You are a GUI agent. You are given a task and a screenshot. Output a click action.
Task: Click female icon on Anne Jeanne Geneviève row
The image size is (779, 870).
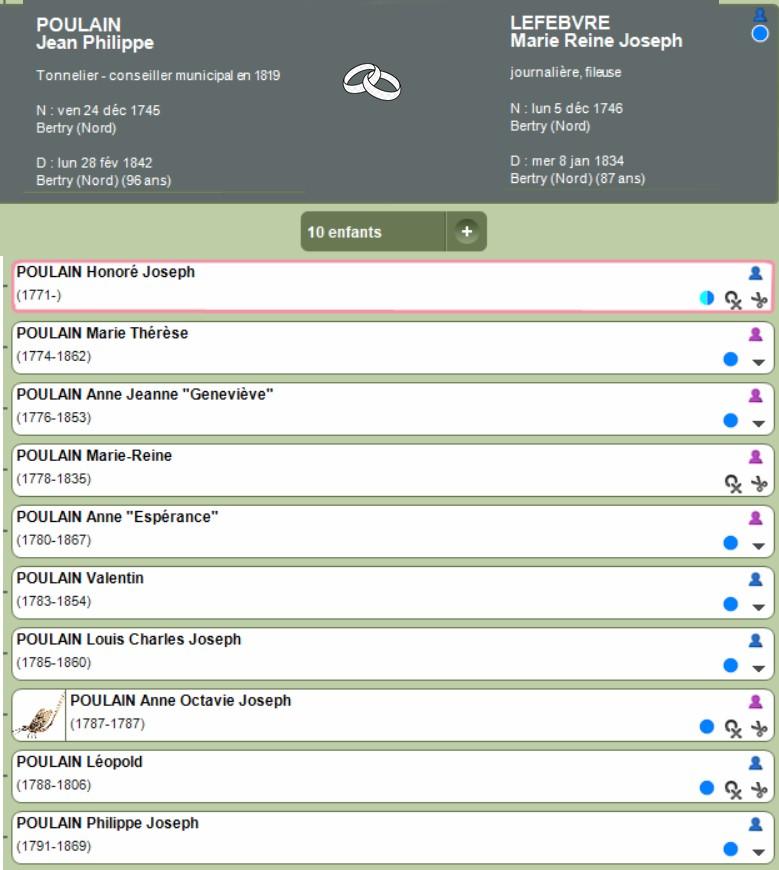[x=755, y=396]
